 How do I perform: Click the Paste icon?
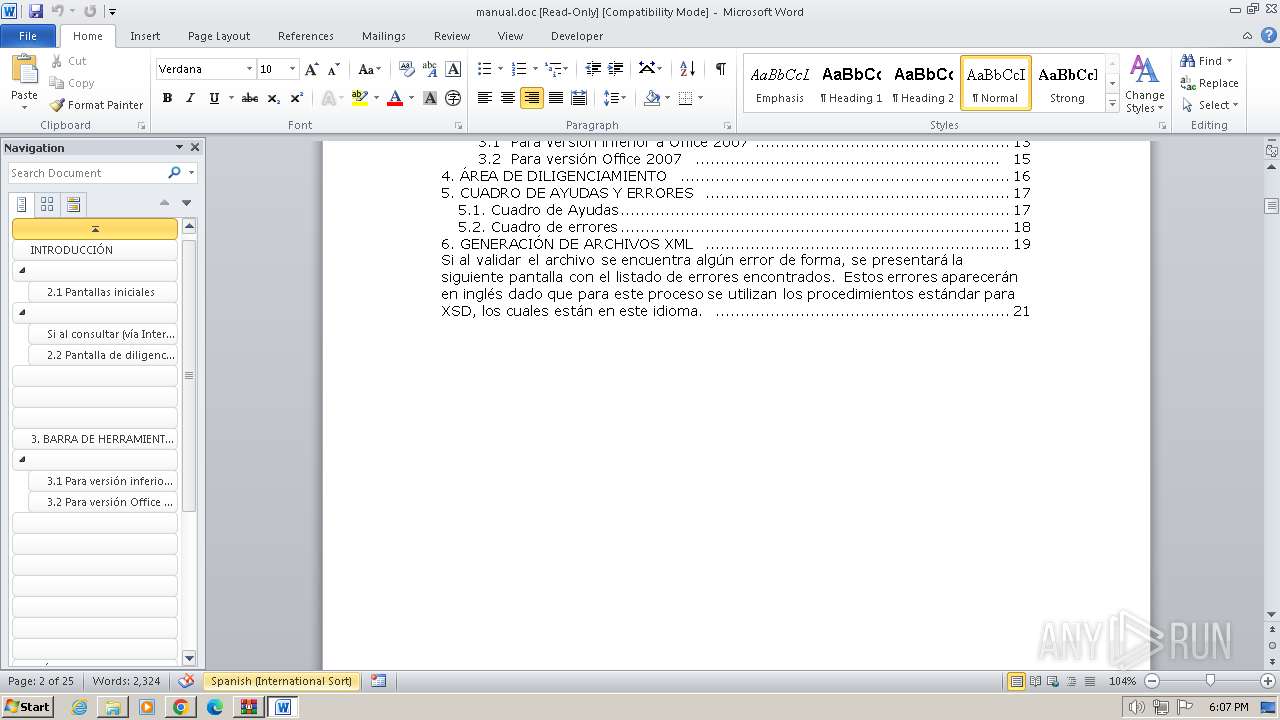tap(24, 70)
